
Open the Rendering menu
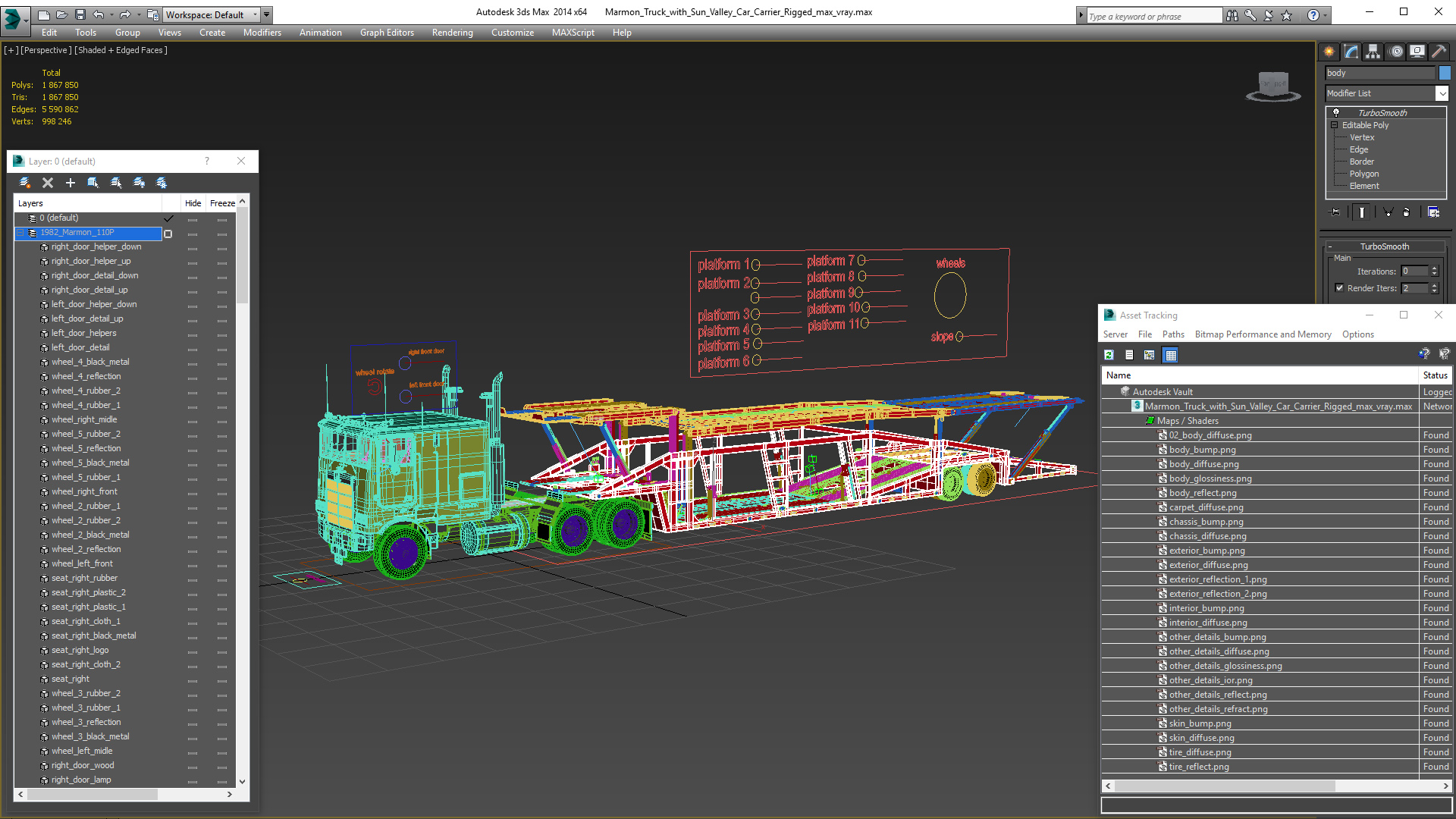452,33
